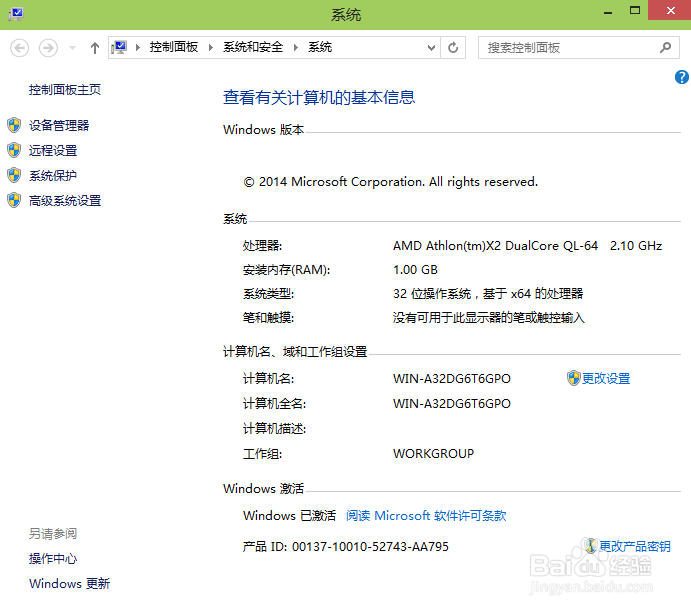Click the magnifier search icon

(x=665, y=48)
